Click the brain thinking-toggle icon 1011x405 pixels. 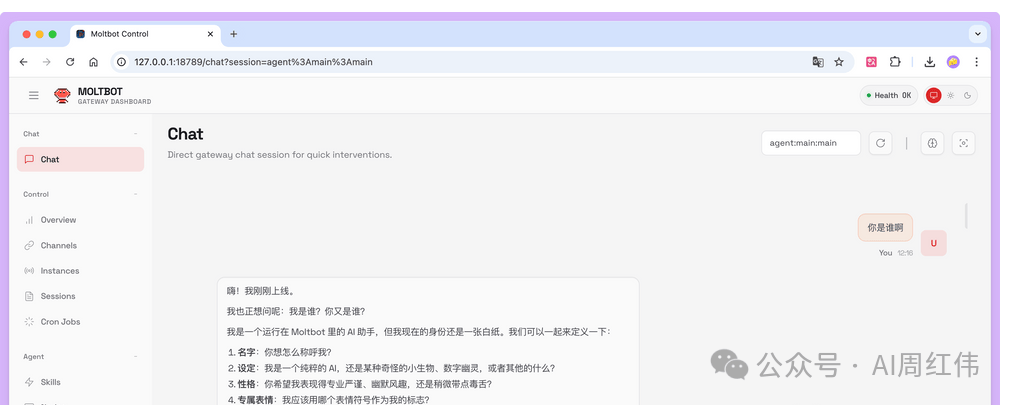(932, 143)
